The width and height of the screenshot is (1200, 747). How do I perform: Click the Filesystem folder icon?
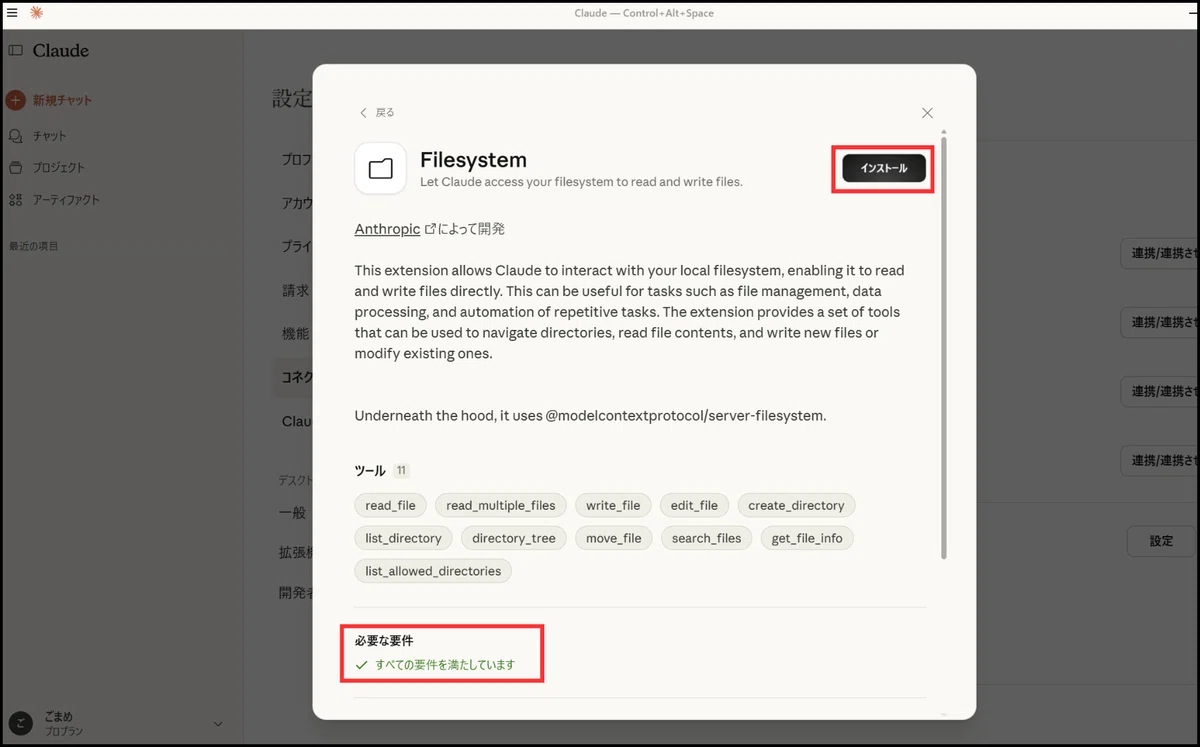380,168
